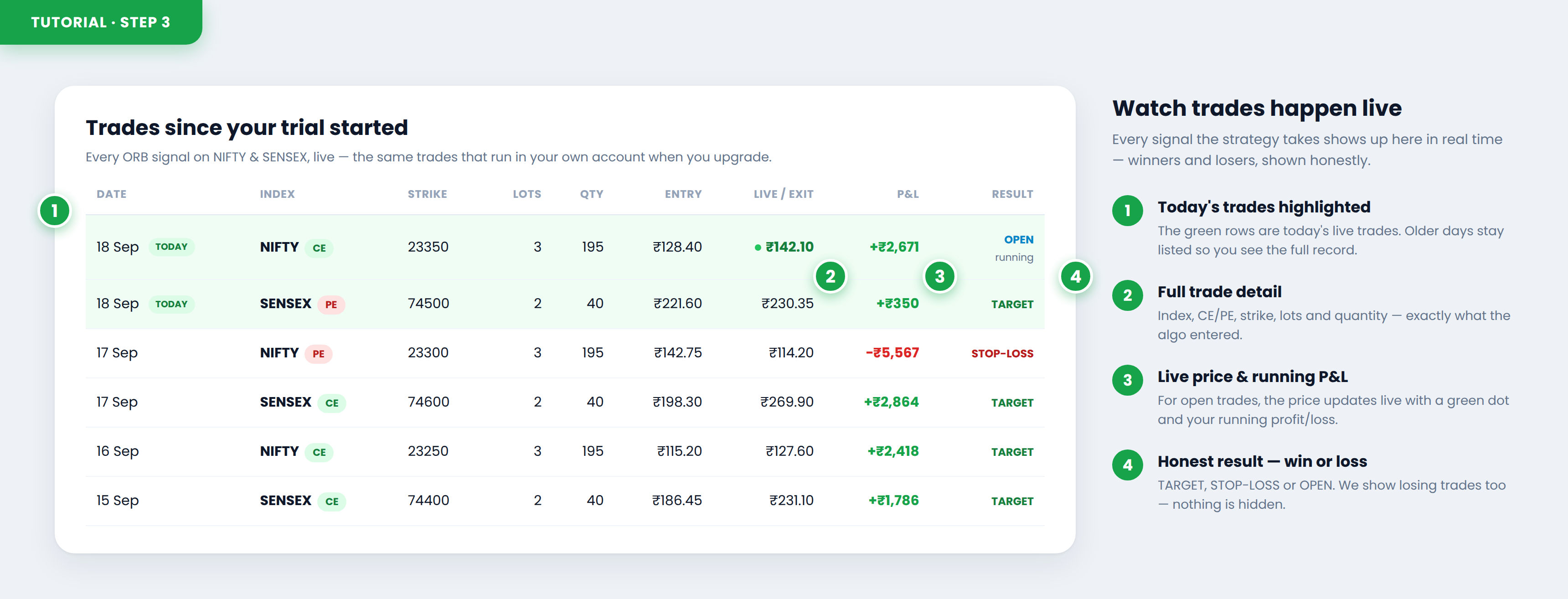Click the CE tag on the SENSEX 74400 row
Image resolution: width=1568 pixels, height=599 pixels.
pos(332,501)
